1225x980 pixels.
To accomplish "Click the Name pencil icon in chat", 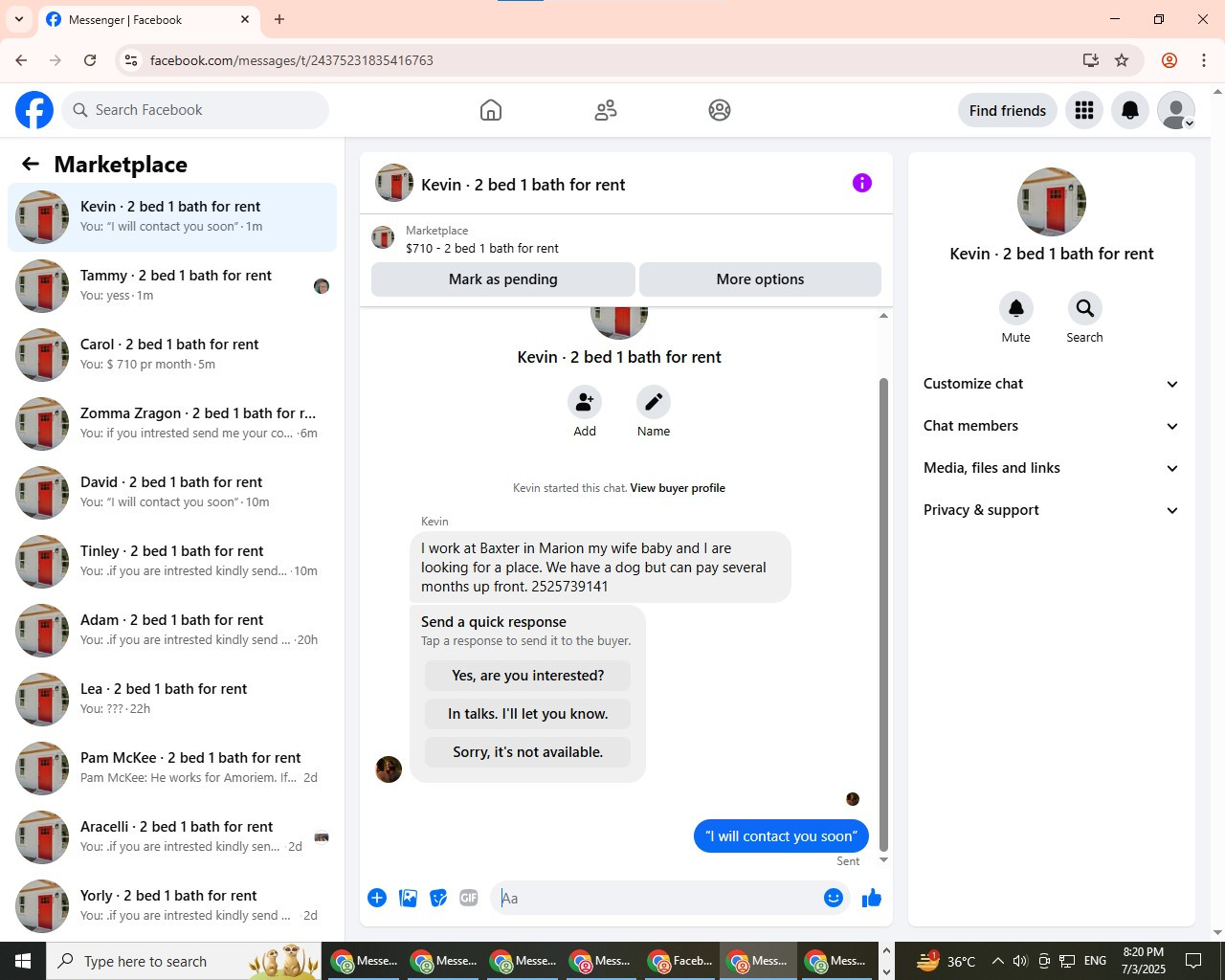I will click(654, 402).
